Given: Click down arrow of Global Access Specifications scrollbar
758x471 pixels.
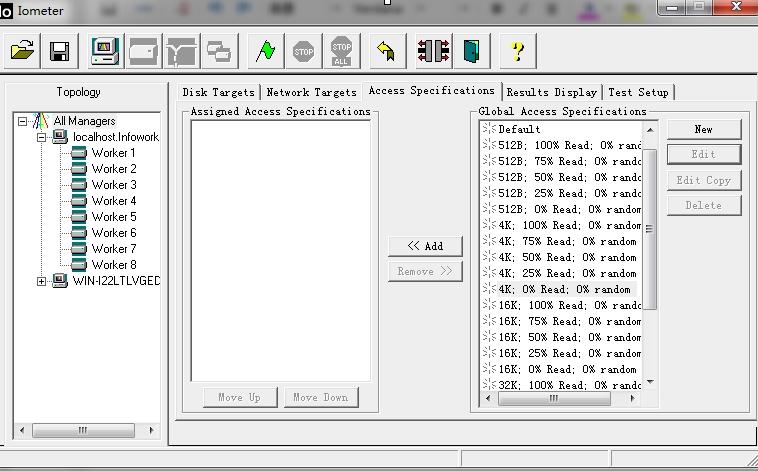Looking at the screenshot, I should (x=650, y=381).
